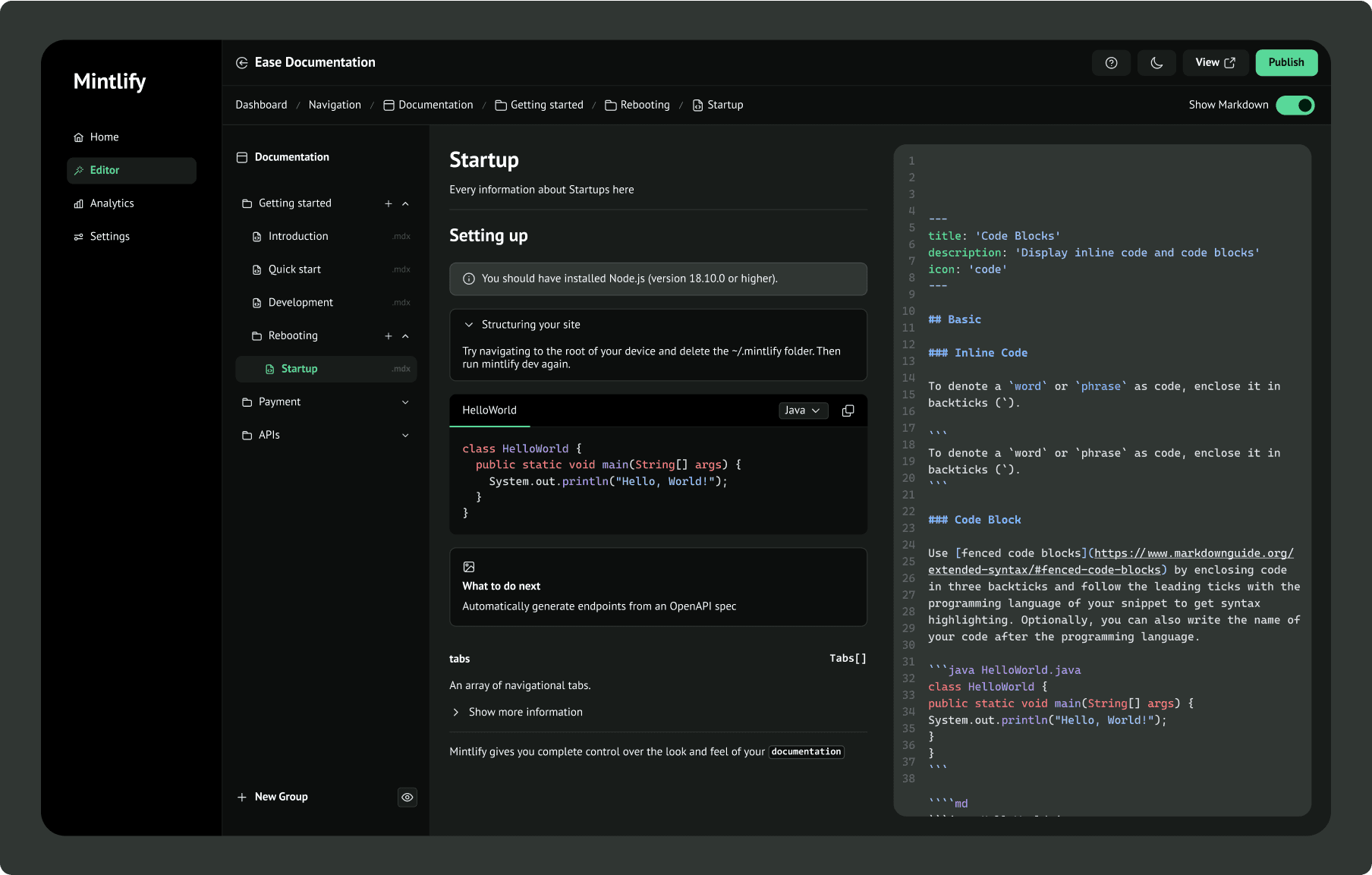1372x875 pixels.
Task: Click the Startup page title
Action: click(x=484, y=160)
